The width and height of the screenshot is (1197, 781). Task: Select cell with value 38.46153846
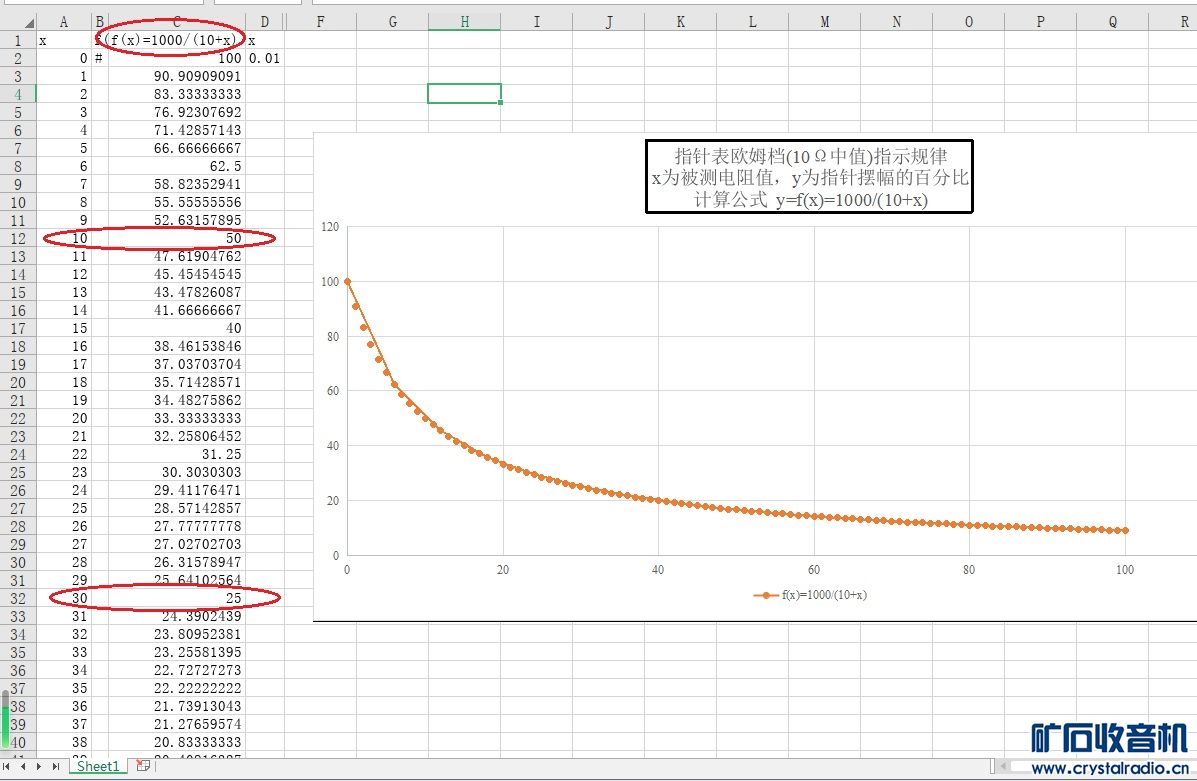[x=176, y=346]
